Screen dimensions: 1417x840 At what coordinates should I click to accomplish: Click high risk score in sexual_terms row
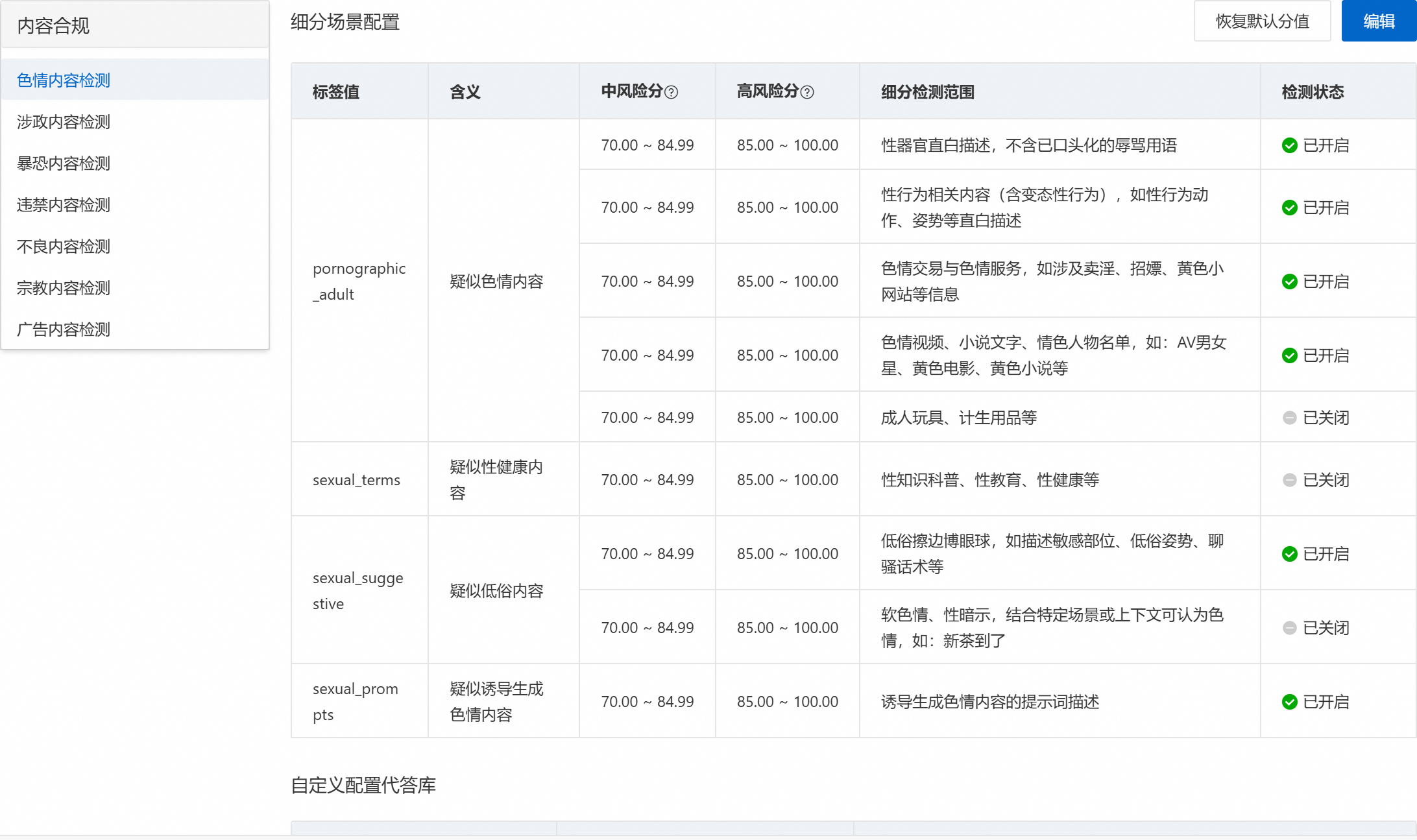coord(788,480)
